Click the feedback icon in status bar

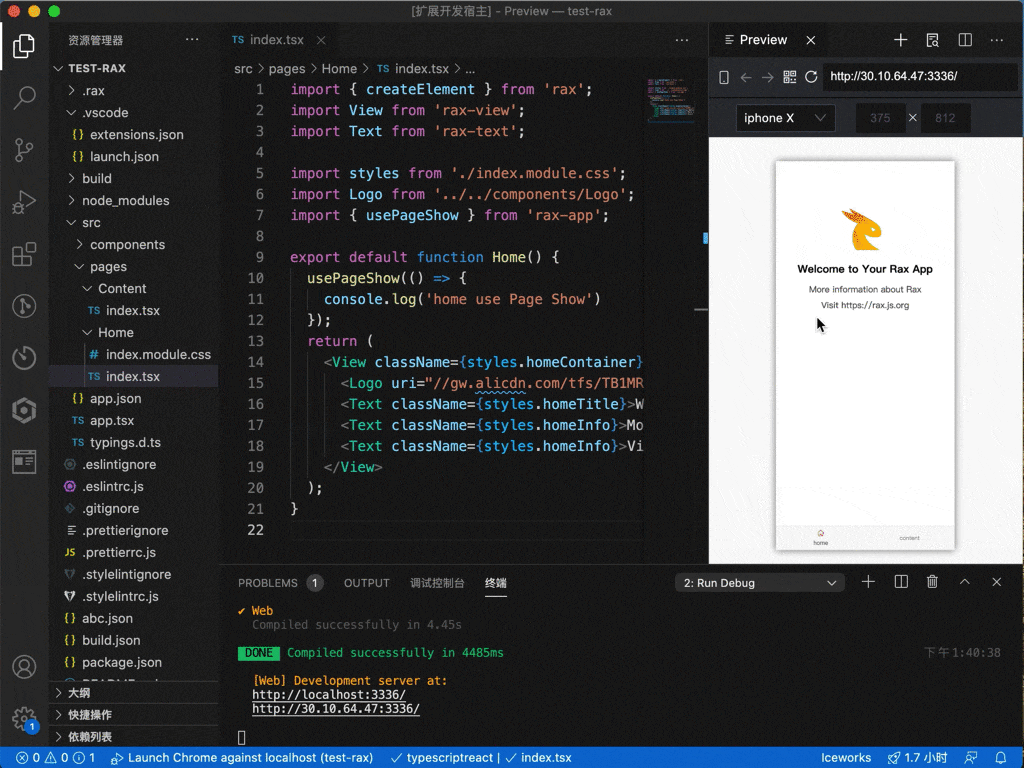pyautogui.click(x=971, y=758)
